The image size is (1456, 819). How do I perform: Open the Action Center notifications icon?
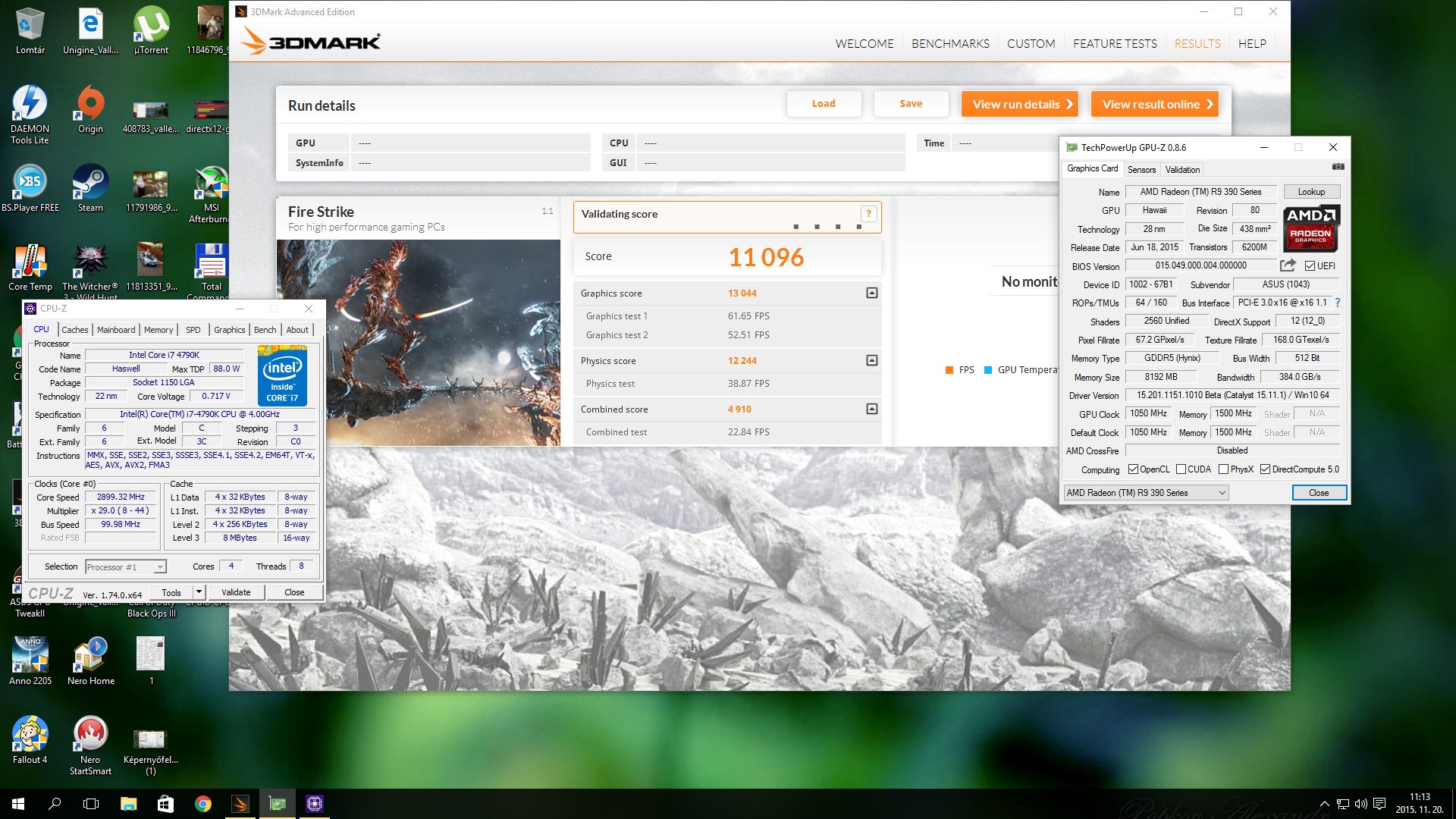click(x=1379, y=804)
